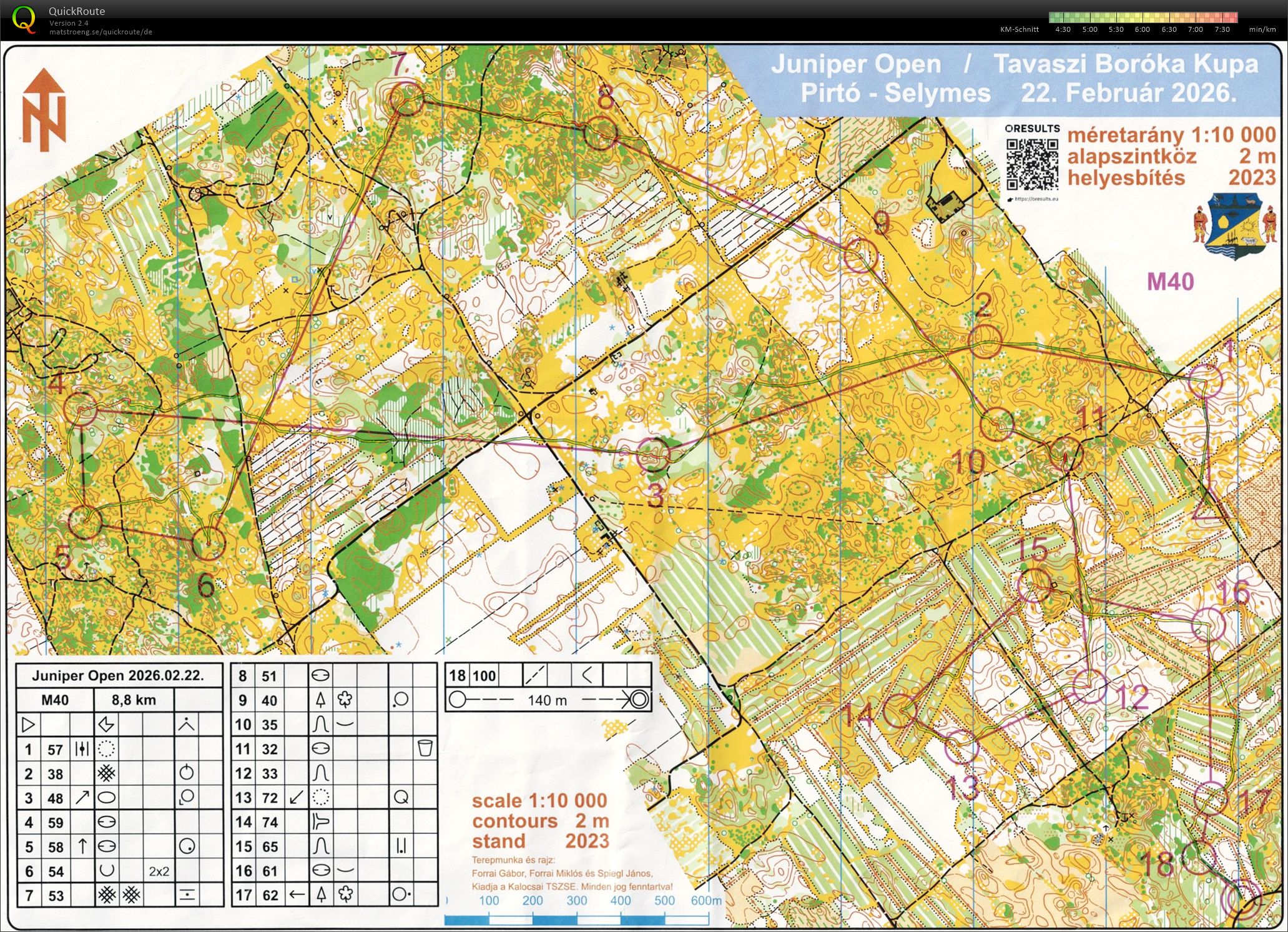Click the QuickRoute logo icon

(x=24, y=19)
